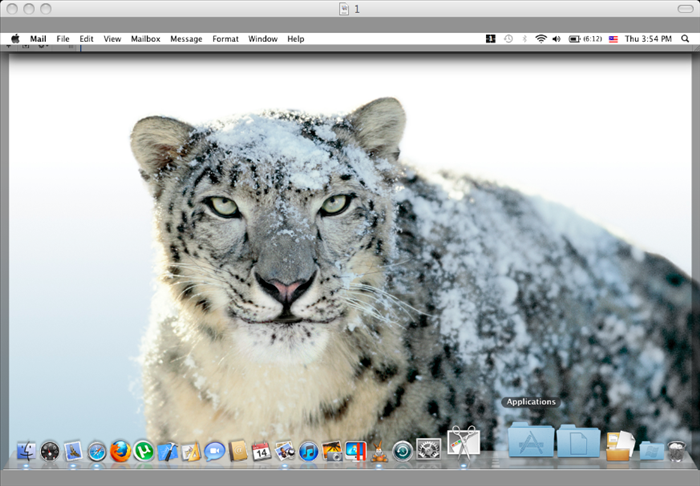Viewport: 700px width, 486px height.
Task: Open the Applications folder stack
Action: (531, 440)
